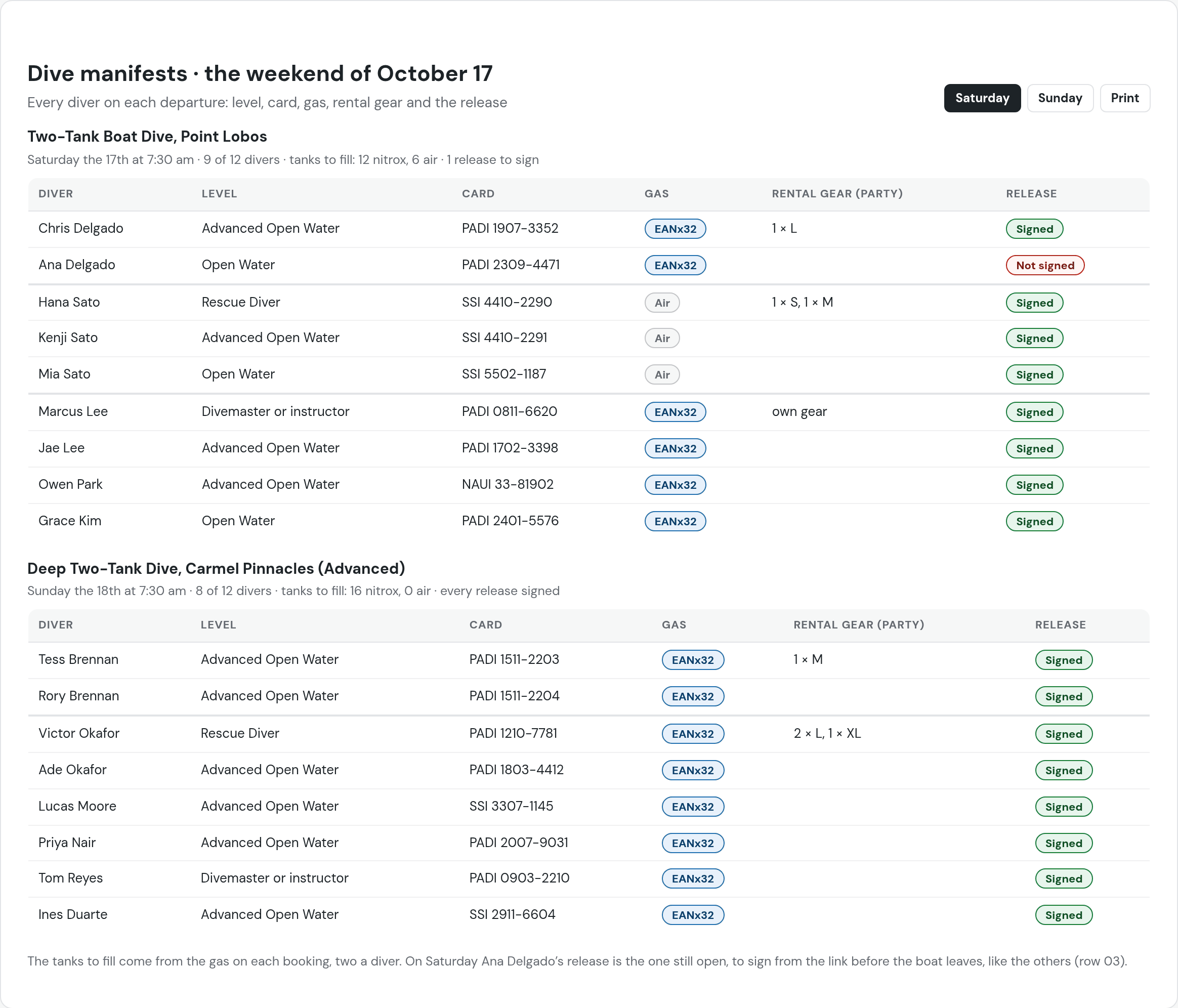Select the name Chris Delgado

coord(81,229)
